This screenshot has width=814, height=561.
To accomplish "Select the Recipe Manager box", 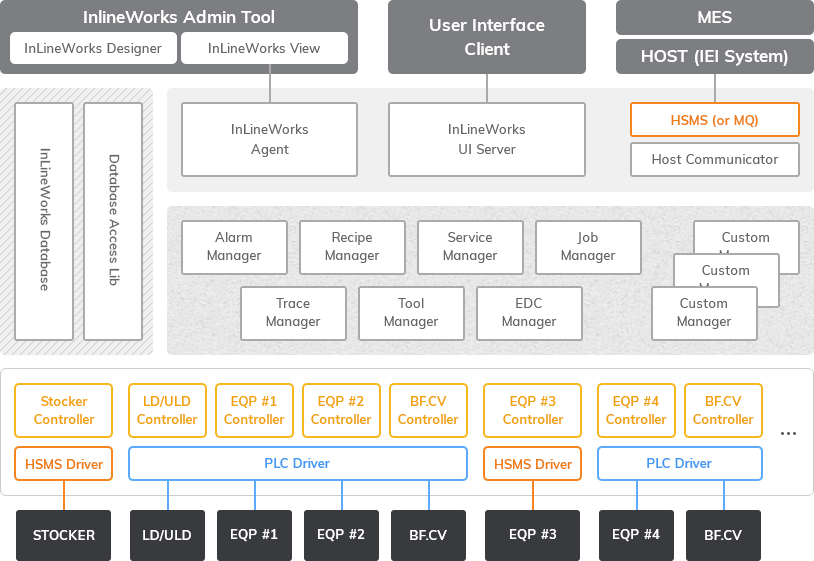I will [x=352, y=247].
